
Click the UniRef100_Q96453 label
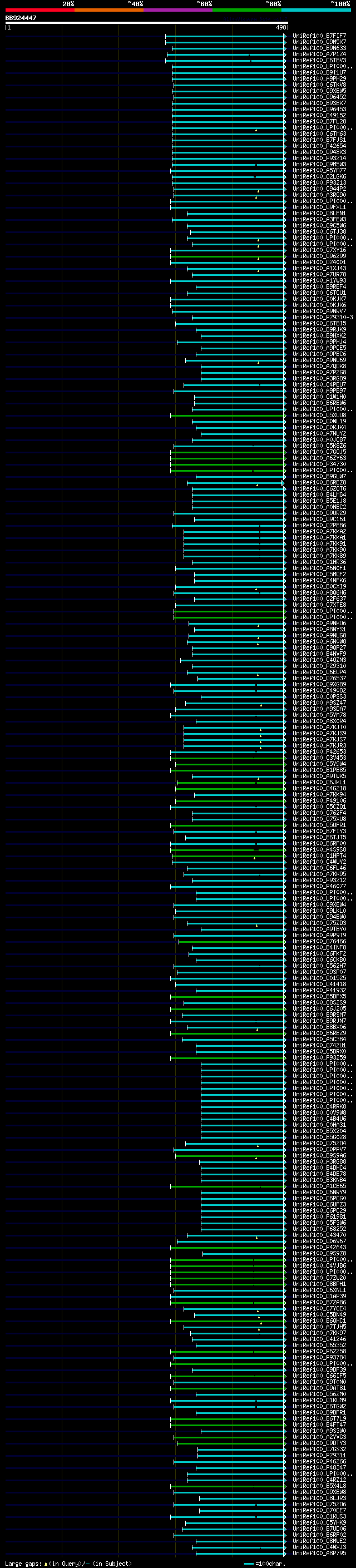click(x=319, y=110)
